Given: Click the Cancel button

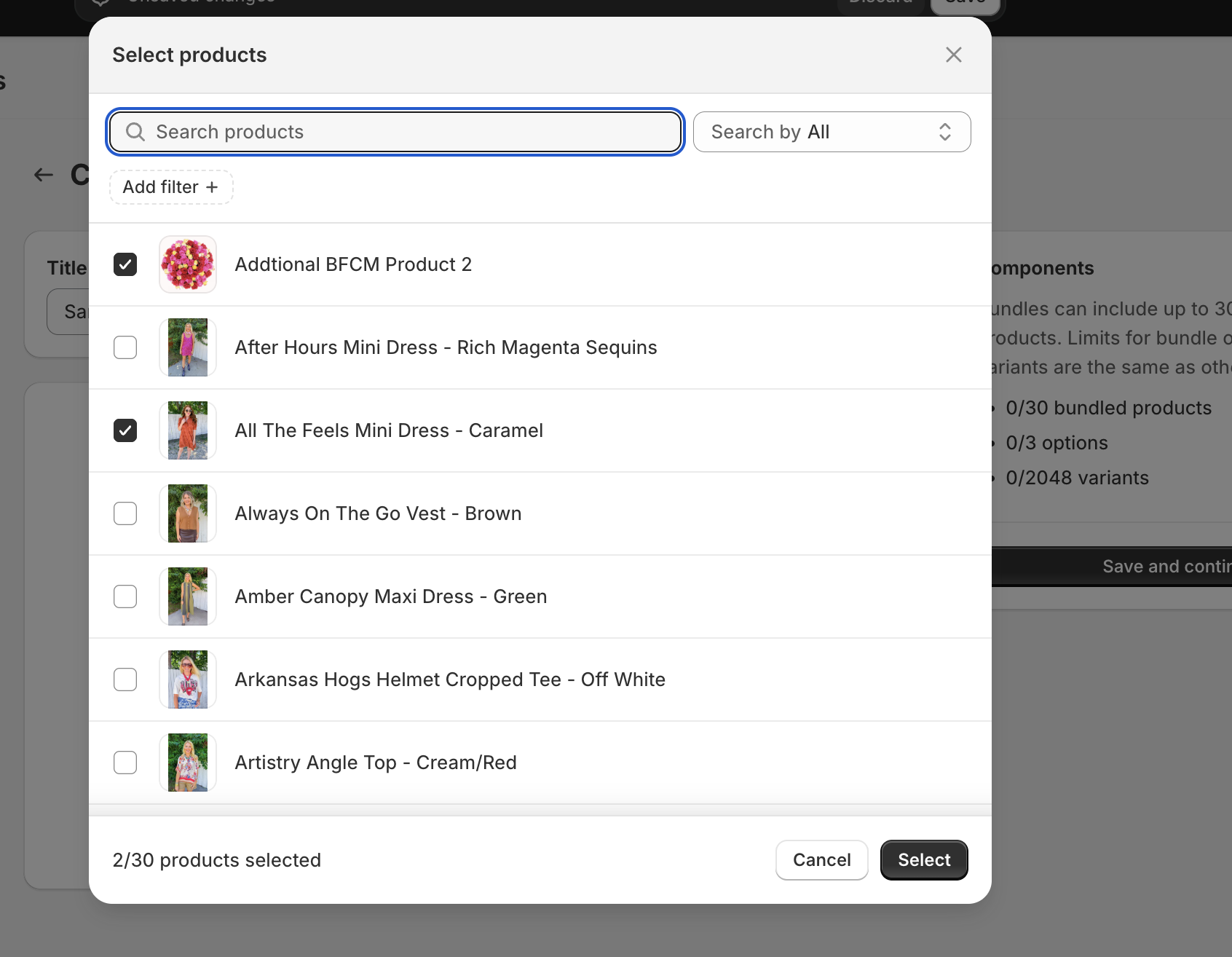Looking at the screenshot, I should [x=821, y=860].
